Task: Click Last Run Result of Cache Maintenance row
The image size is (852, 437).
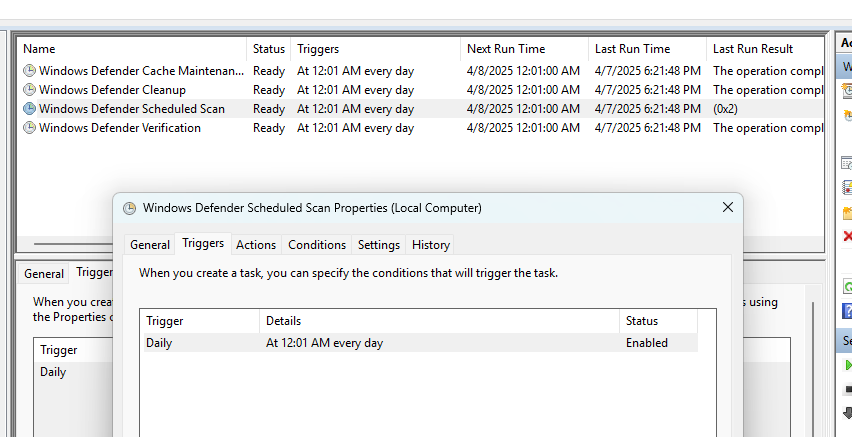Action: pos(767,71)
